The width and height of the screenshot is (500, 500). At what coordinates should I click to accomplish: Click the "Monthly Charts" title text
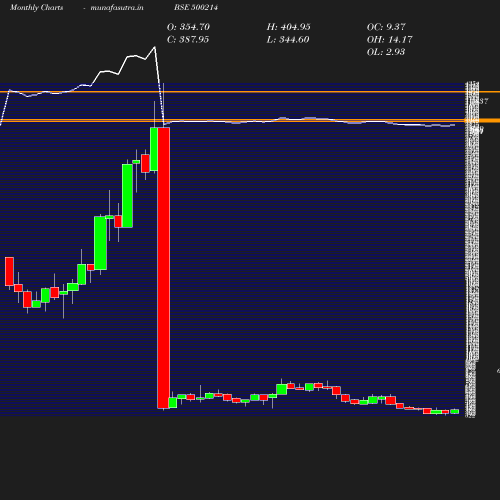pyautogui.click(x=37, y=7)
